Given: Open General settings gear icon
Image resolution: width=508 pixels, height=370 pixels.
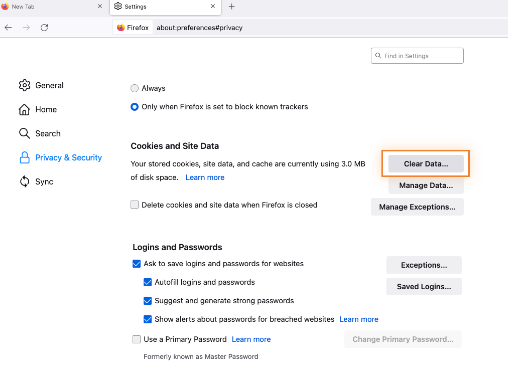Looking at the screenshot, I should (x=24, y=85).
